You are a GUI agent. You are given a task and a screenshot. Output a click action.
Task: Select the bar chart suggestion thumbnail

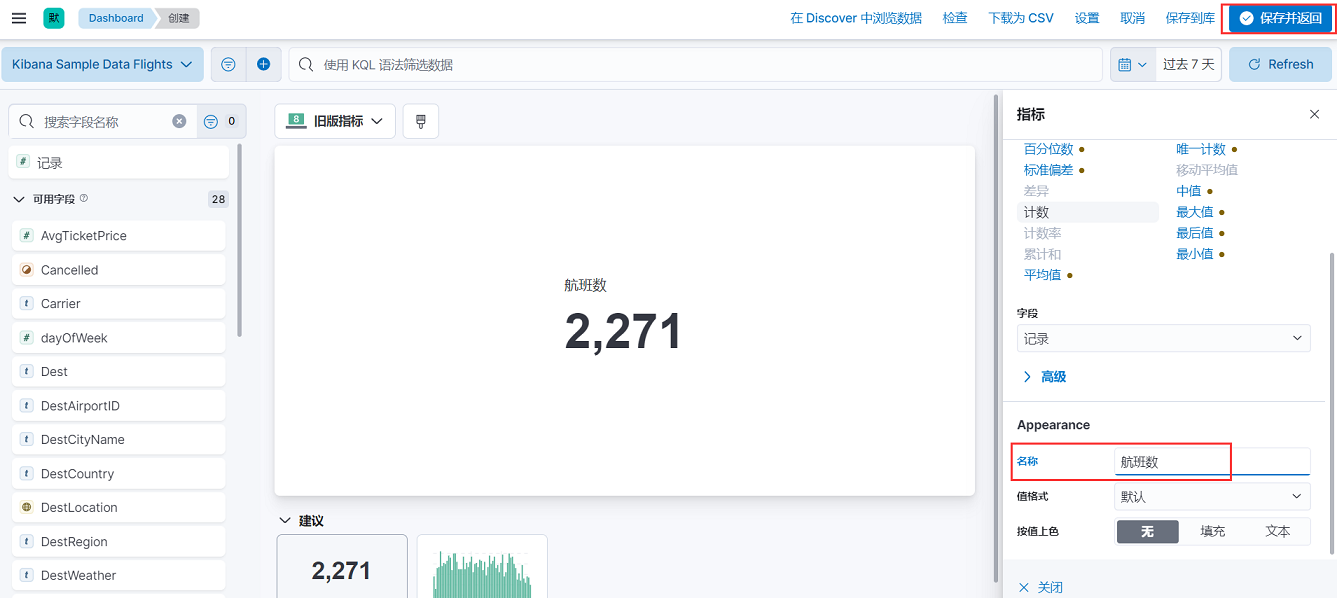tap(482, 567)
